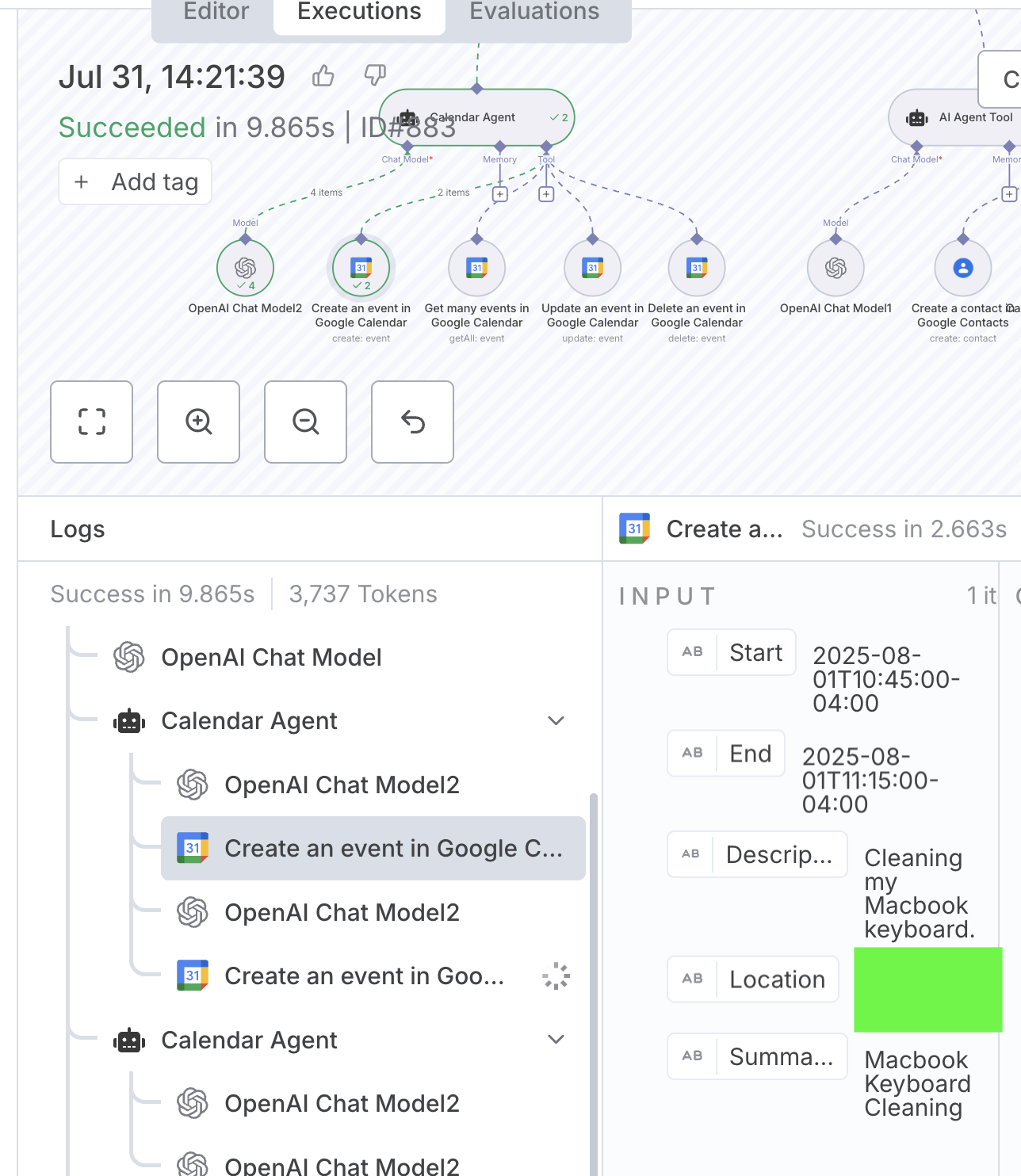Click plus connector under AI Agent Tool Memory
Screen dimensions: 1021x1176
pyautogui.click(x=1009, y=194)
